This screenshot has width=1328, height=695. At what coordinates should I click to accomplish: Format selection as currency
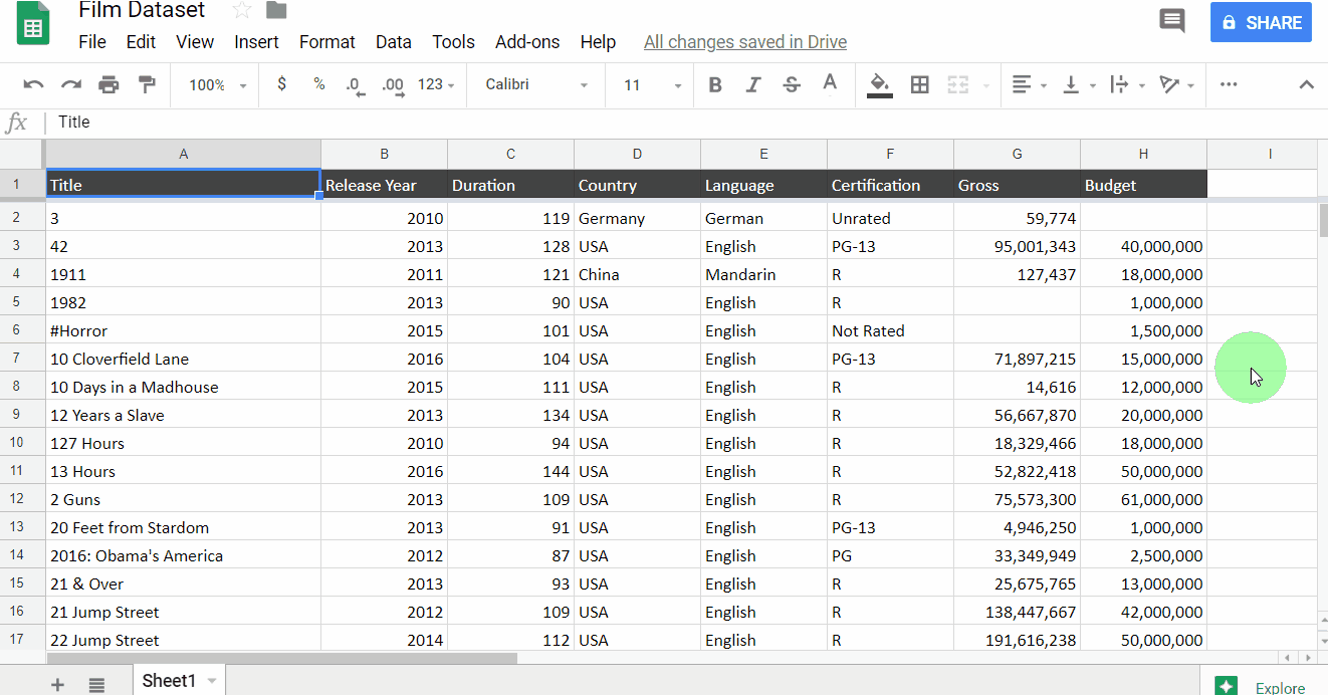click(x=282, y=85)
